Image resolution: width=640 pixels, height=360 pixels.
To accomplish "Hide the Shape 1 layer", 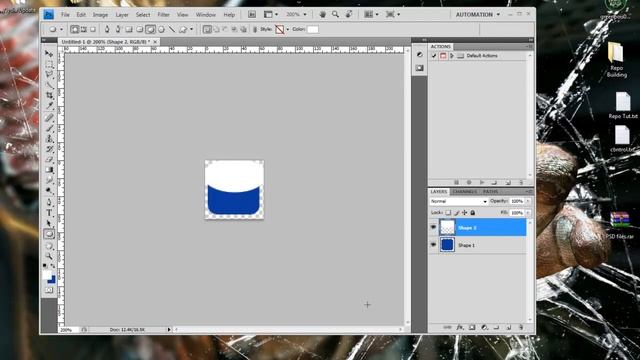I will (433, 245).
